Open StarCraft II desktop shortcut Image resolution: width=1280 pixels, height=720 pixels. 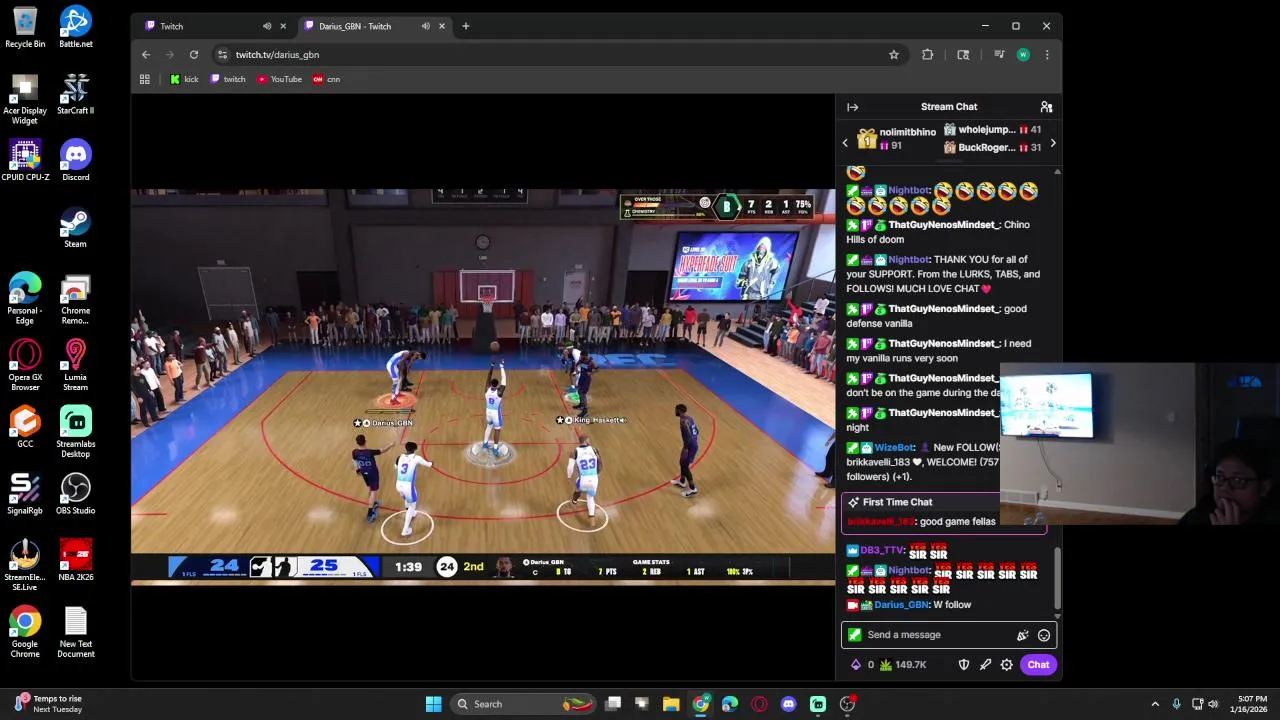76,93
